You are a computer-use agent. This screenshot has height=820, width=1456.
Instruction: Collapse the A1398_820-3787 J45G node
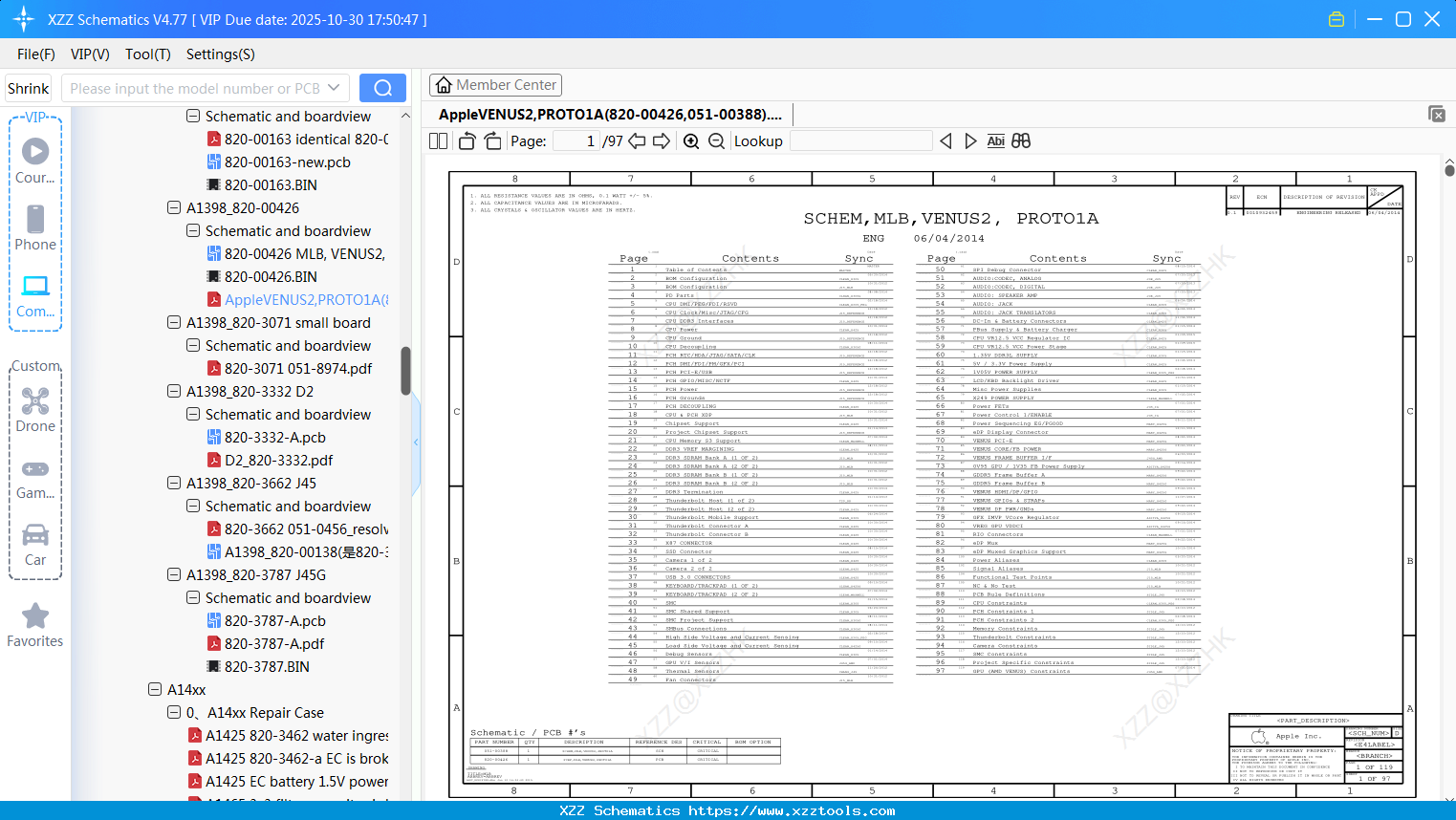[174, 574]
